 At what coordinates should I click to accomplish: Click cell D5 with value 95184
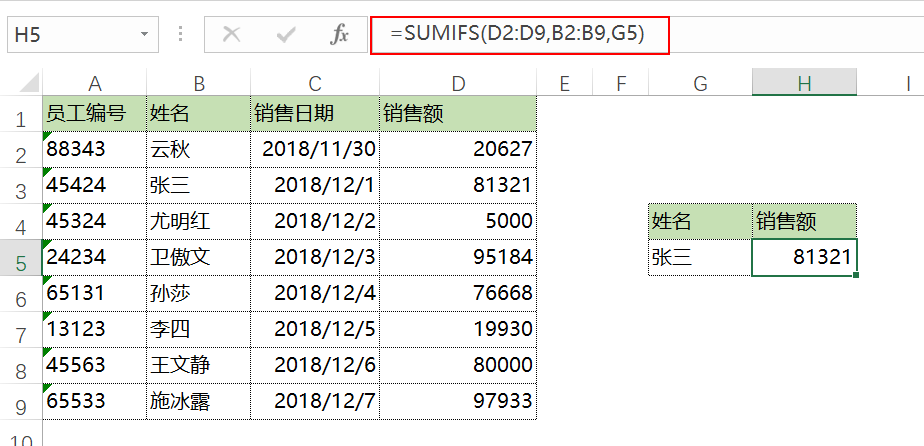point(458,257)
